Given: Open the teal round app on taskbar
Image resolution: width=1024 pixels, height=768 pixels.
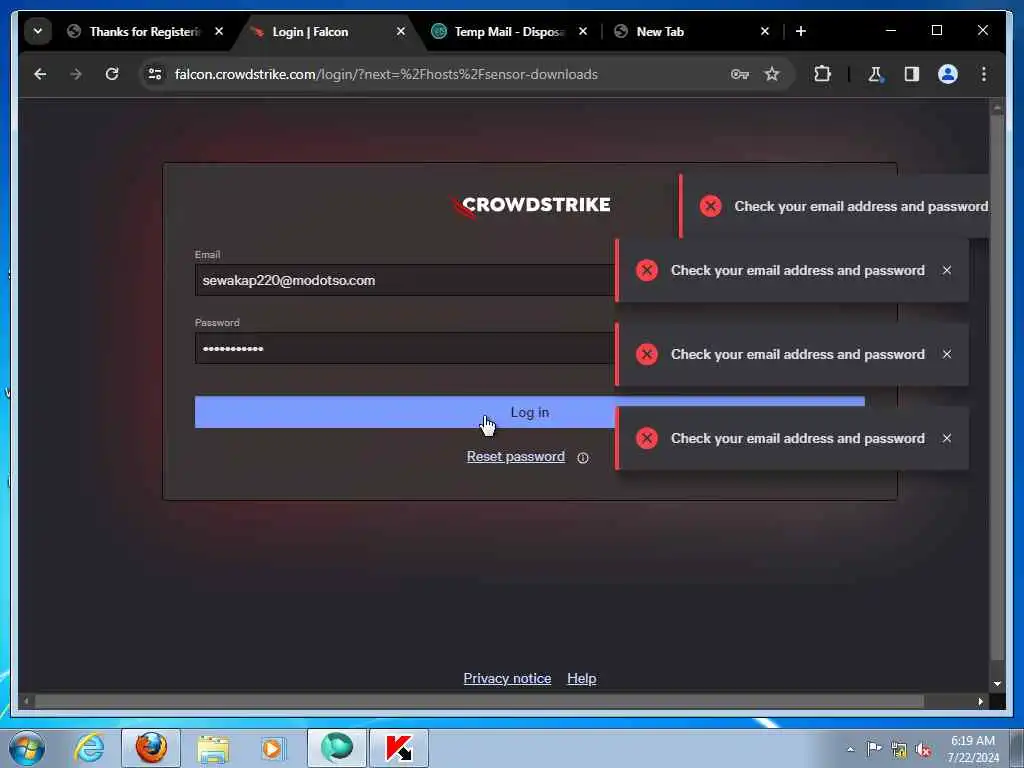Looking at the screenshot, I should 336,748.
